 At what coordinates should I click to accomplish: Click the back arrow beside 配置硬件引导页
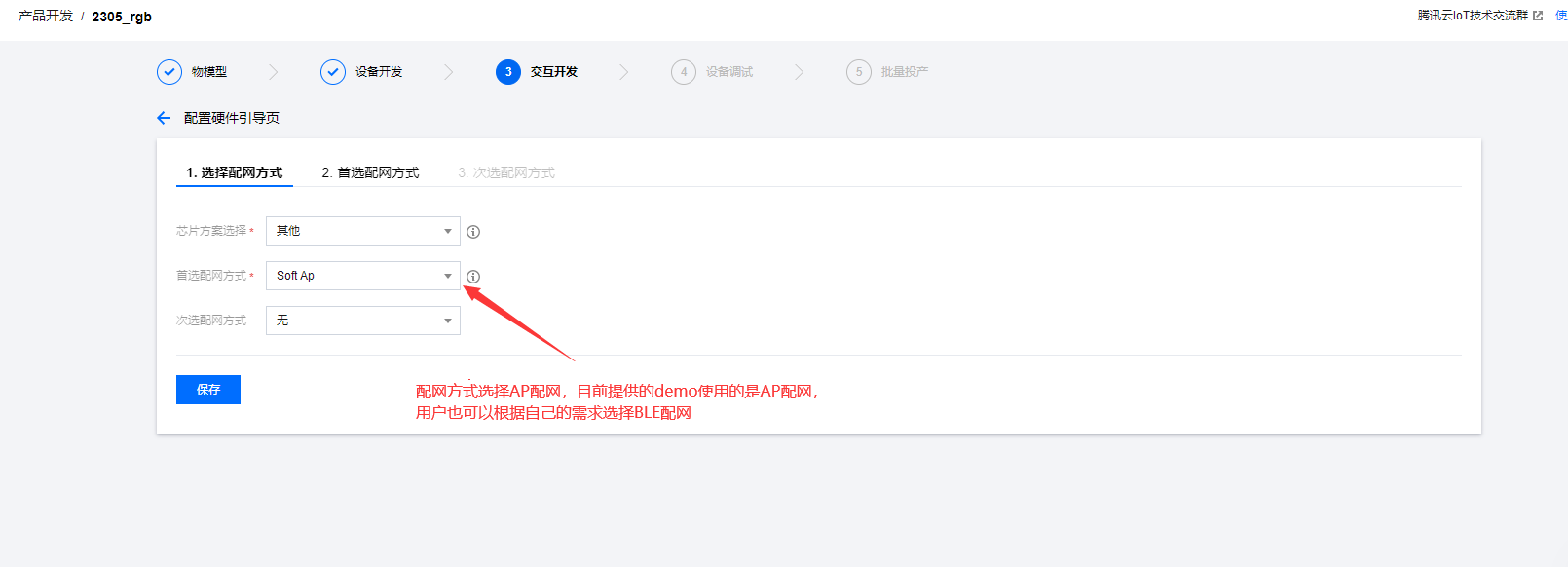(x=164, y=118)
